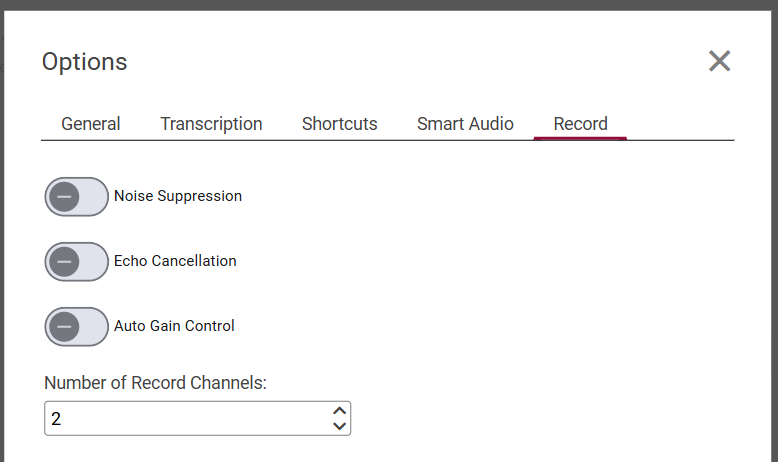Click the Noise Suppression label text

178,197
